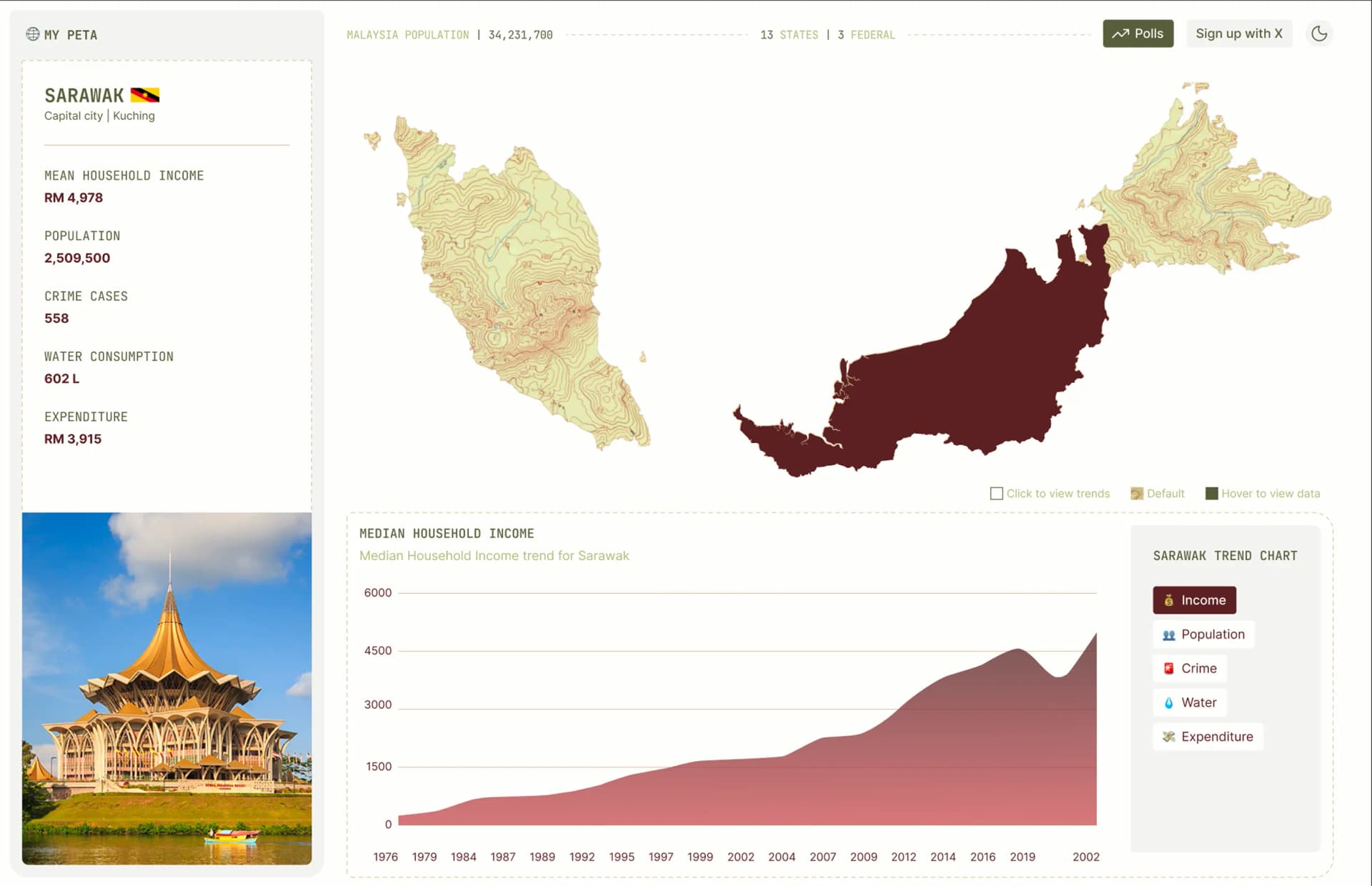Switch the trend chart to Population
1372x886 pixels.
(x=1203, y=634)
